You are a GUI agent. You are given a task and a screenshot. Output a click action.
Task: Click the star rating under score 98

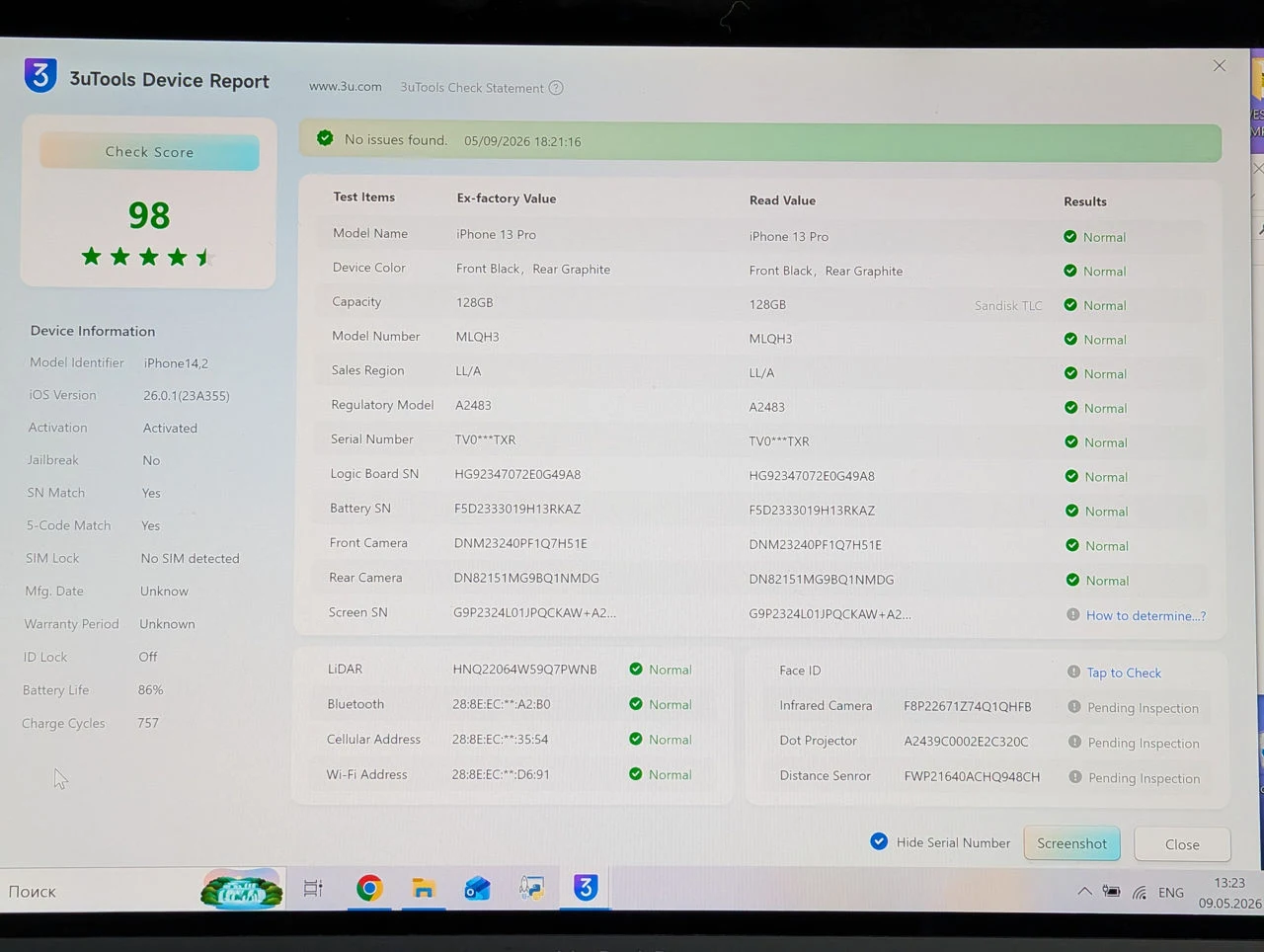coord(148,258)
